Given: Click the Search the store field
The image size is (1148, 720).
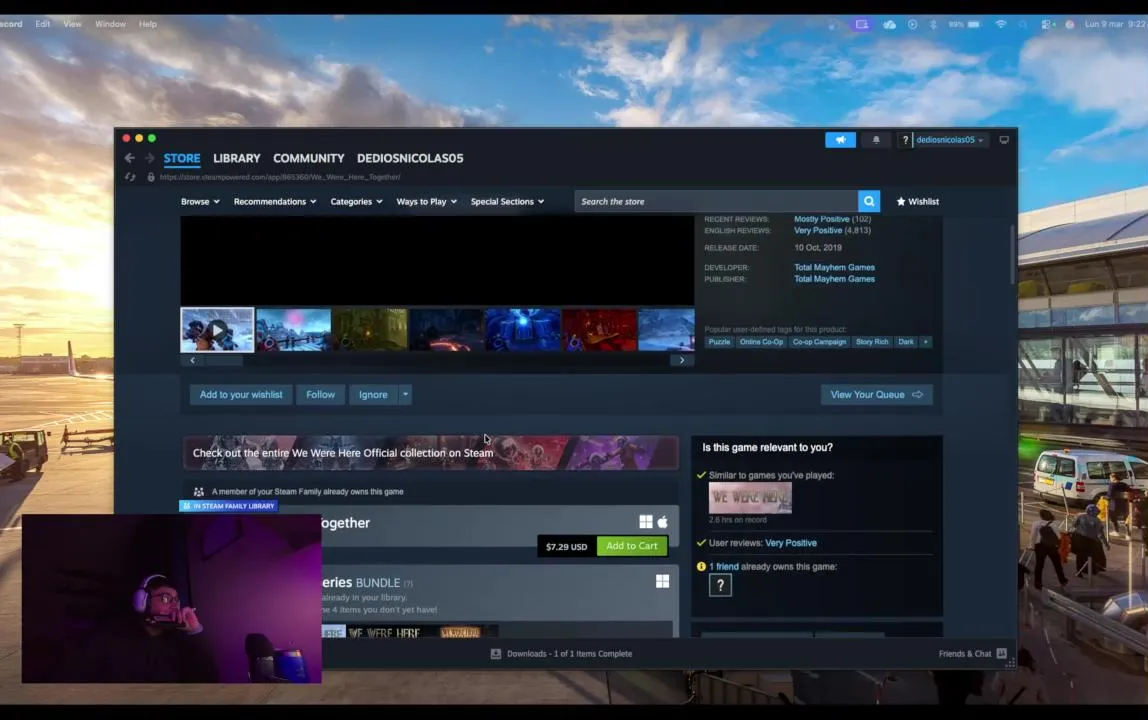Looking at the screenshot, I should [716, 201].
